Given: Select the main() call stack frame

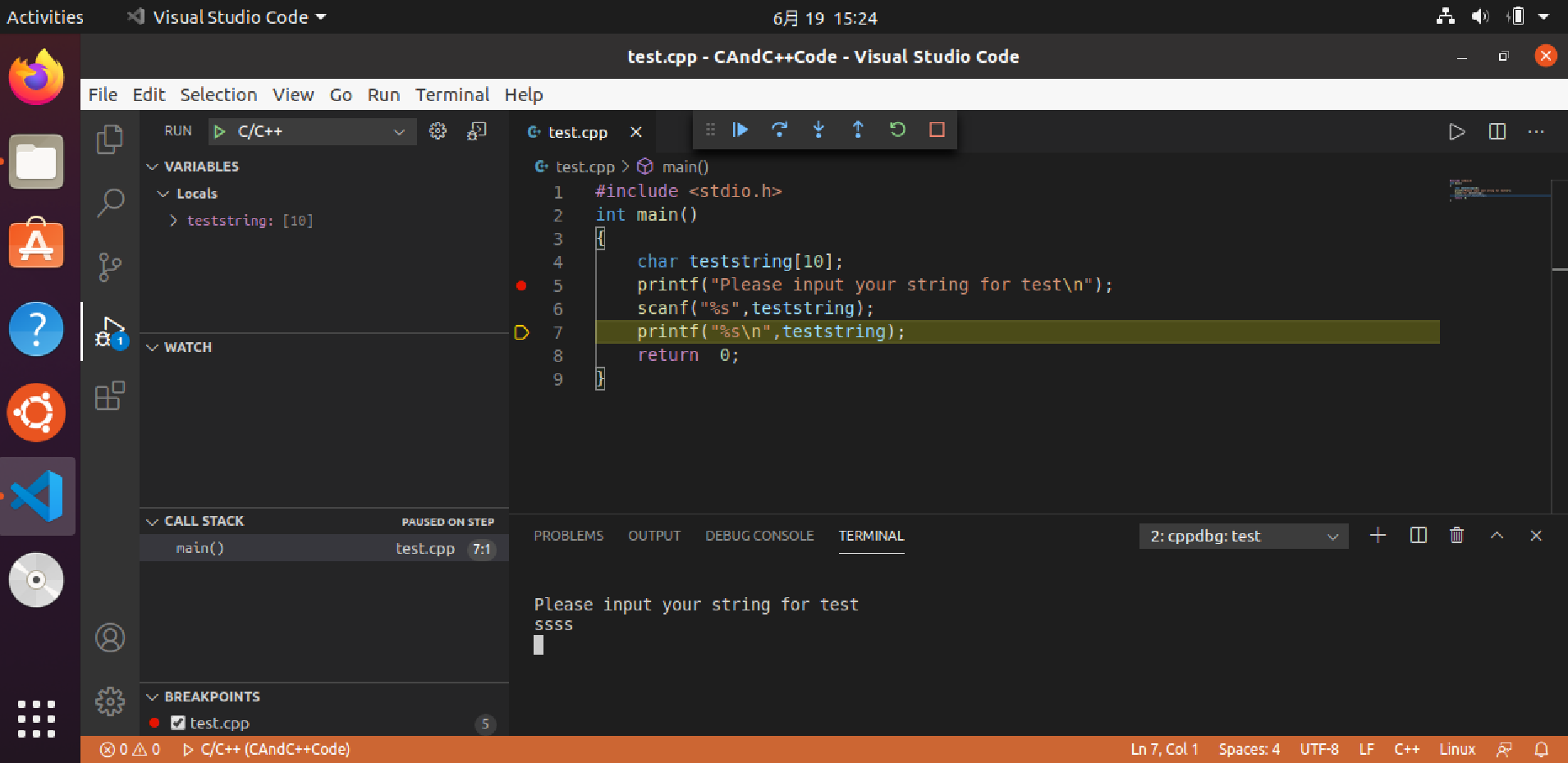Looking at the screenshot, I should pyautogui.click(x=324, y=548).
